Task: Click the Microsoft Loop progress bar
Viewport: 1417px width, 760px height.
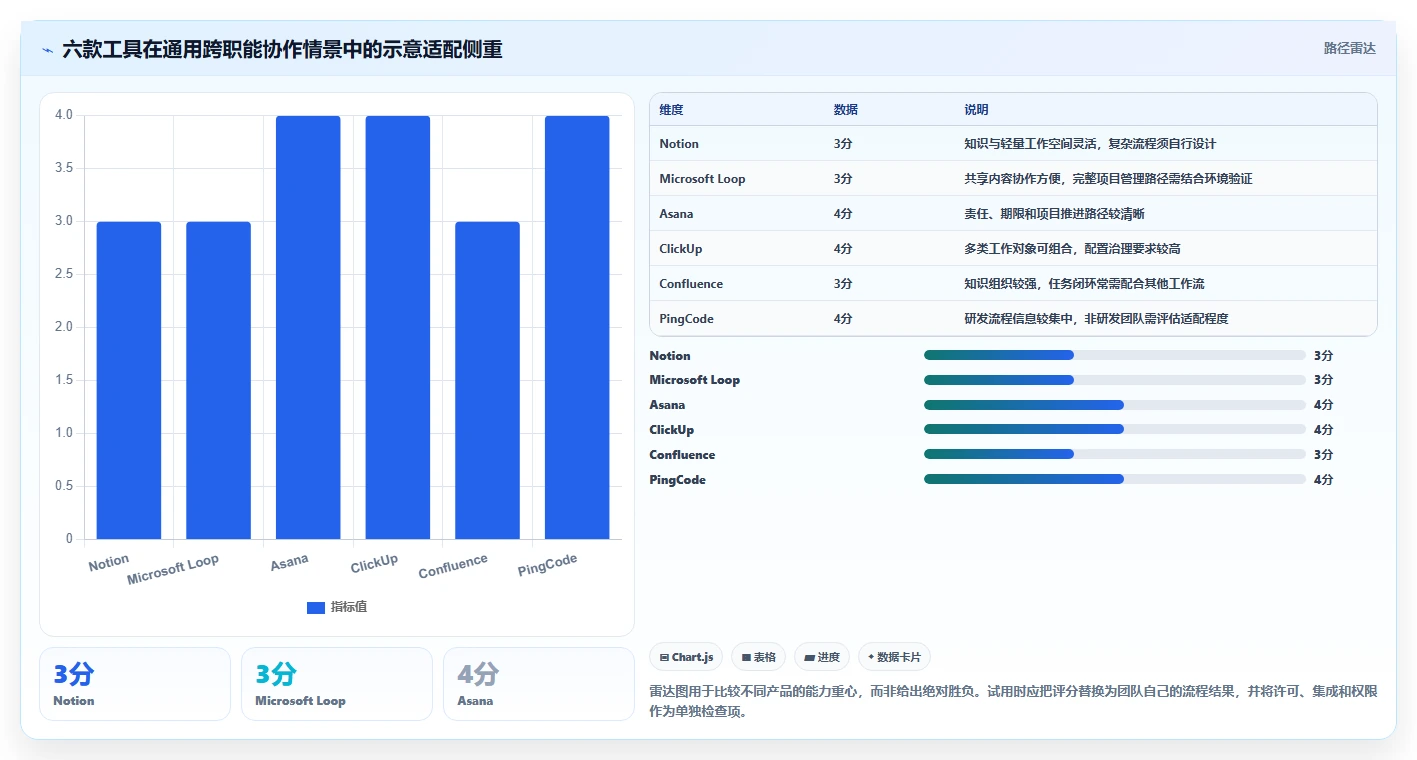Action: point(1115,380)
